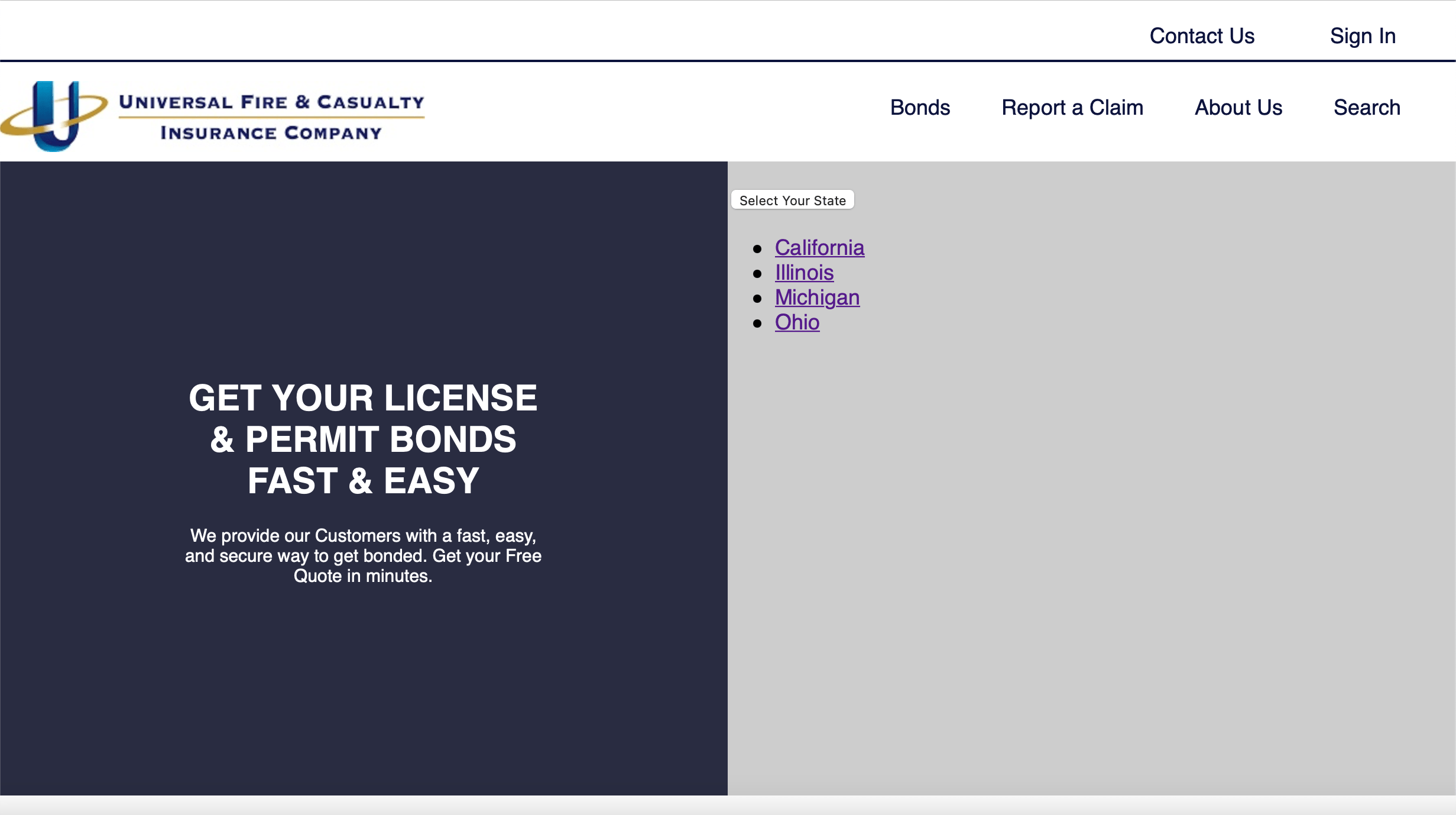Click the free quote description paragraph

[363, 555]
